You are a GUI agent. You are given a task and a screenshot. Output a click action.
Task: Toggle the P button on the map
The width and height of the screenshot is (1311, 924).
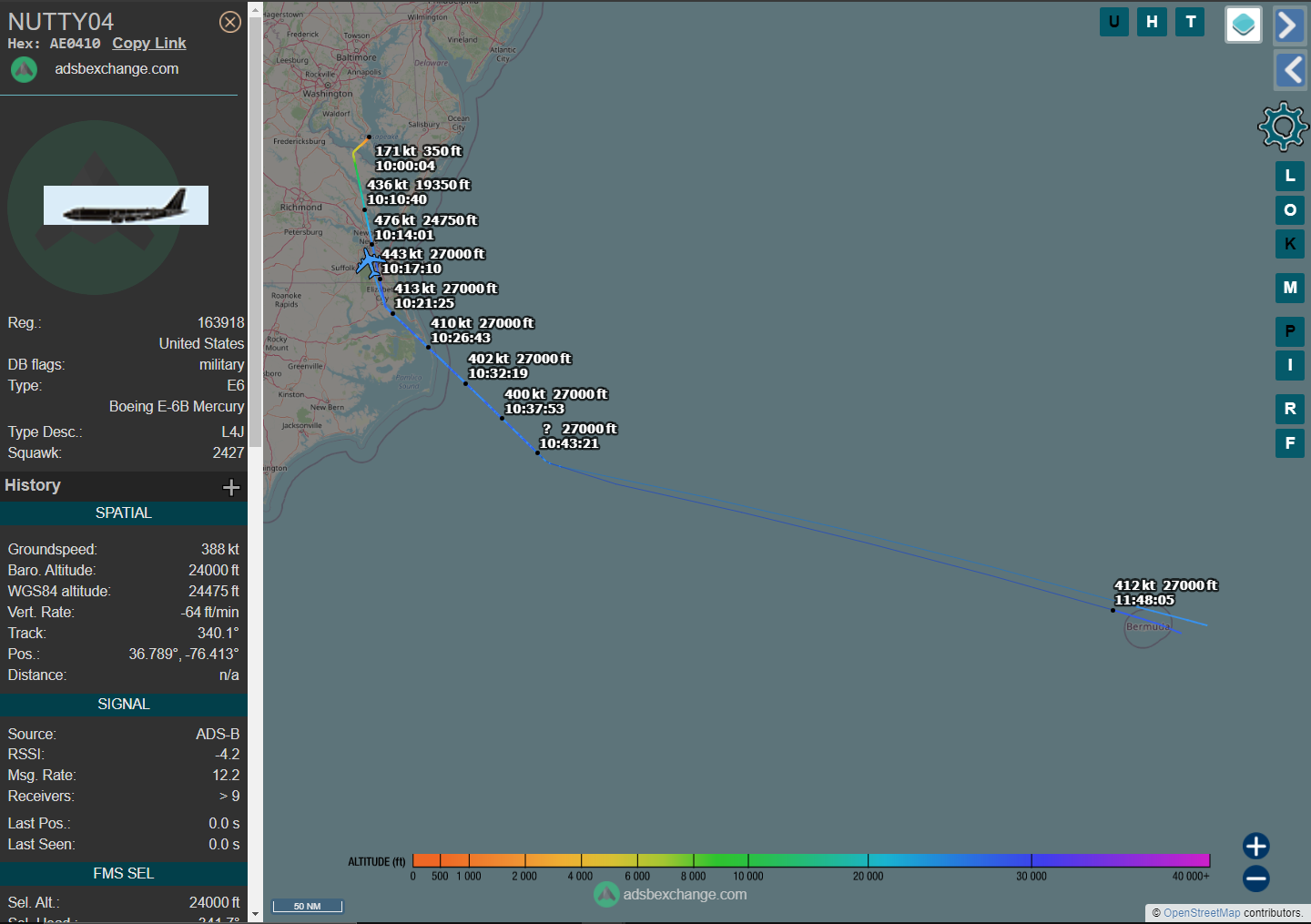pos(1290,331)
